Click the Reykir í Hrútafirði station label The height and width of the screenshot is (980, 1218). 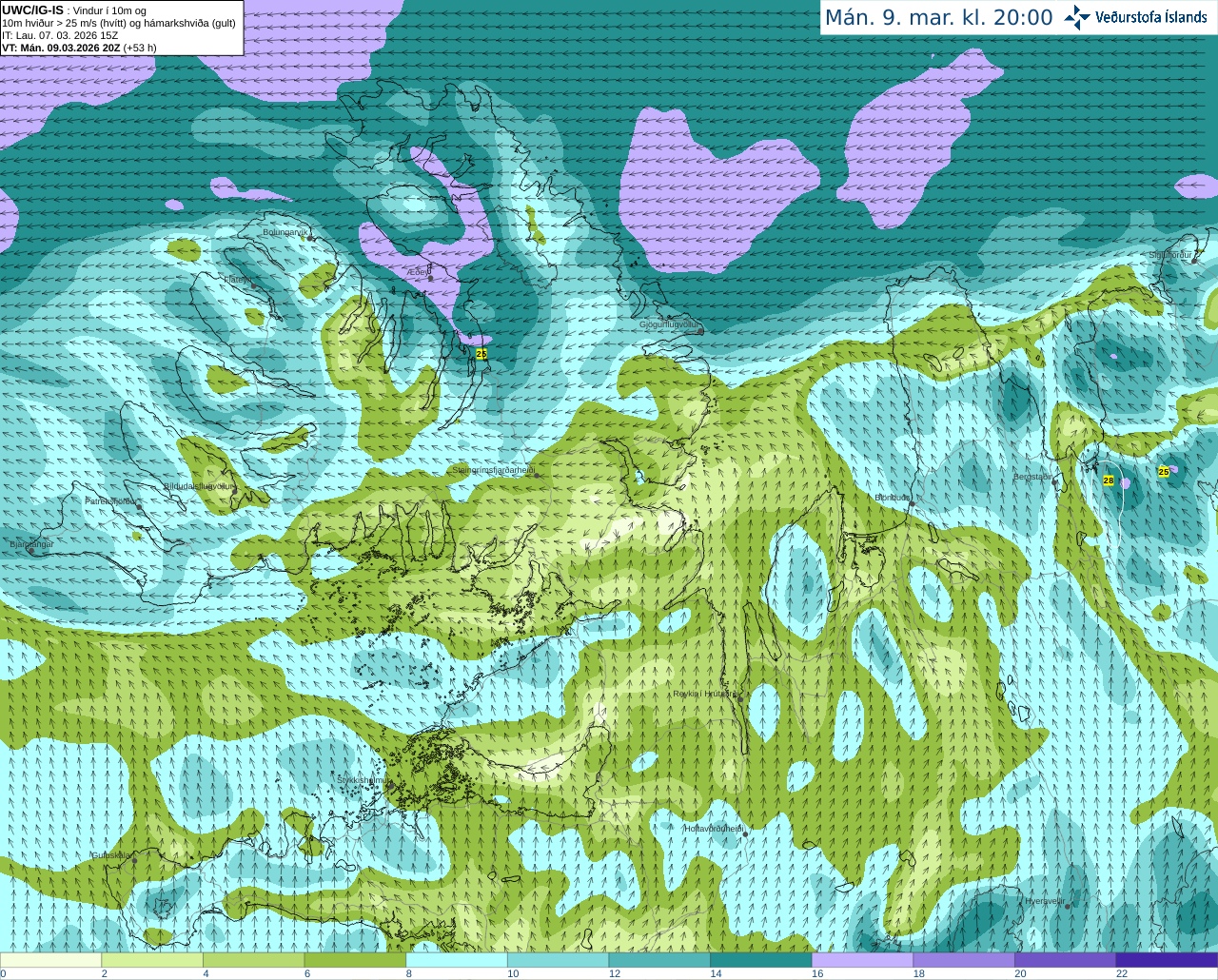705,694
